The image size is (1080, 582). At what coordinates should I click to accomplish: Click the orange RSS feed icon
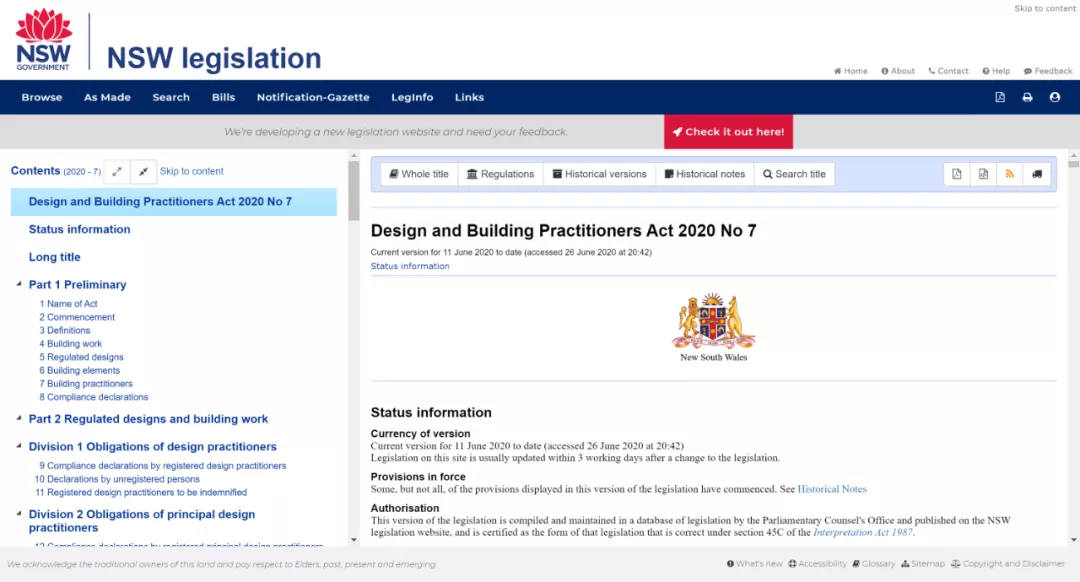(x=1010, y=174)
